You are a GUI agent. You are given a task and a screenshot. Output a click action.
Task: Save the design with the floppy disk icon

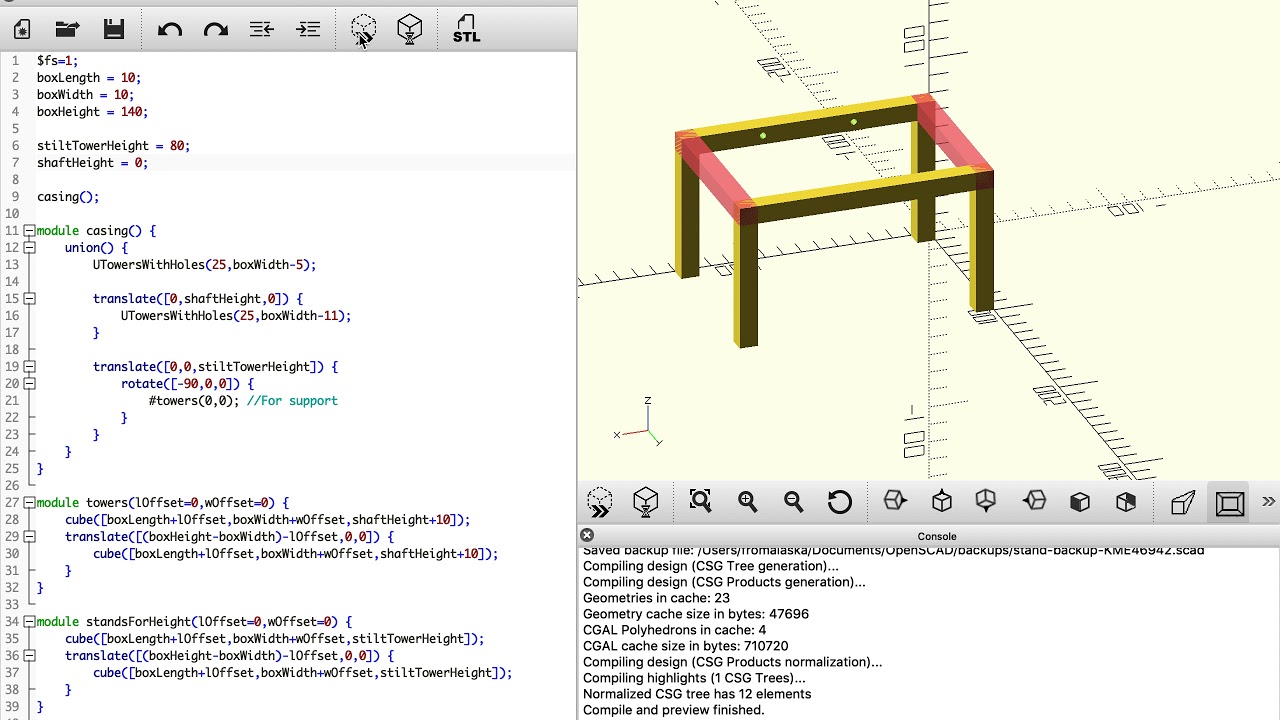click(113, 29)
